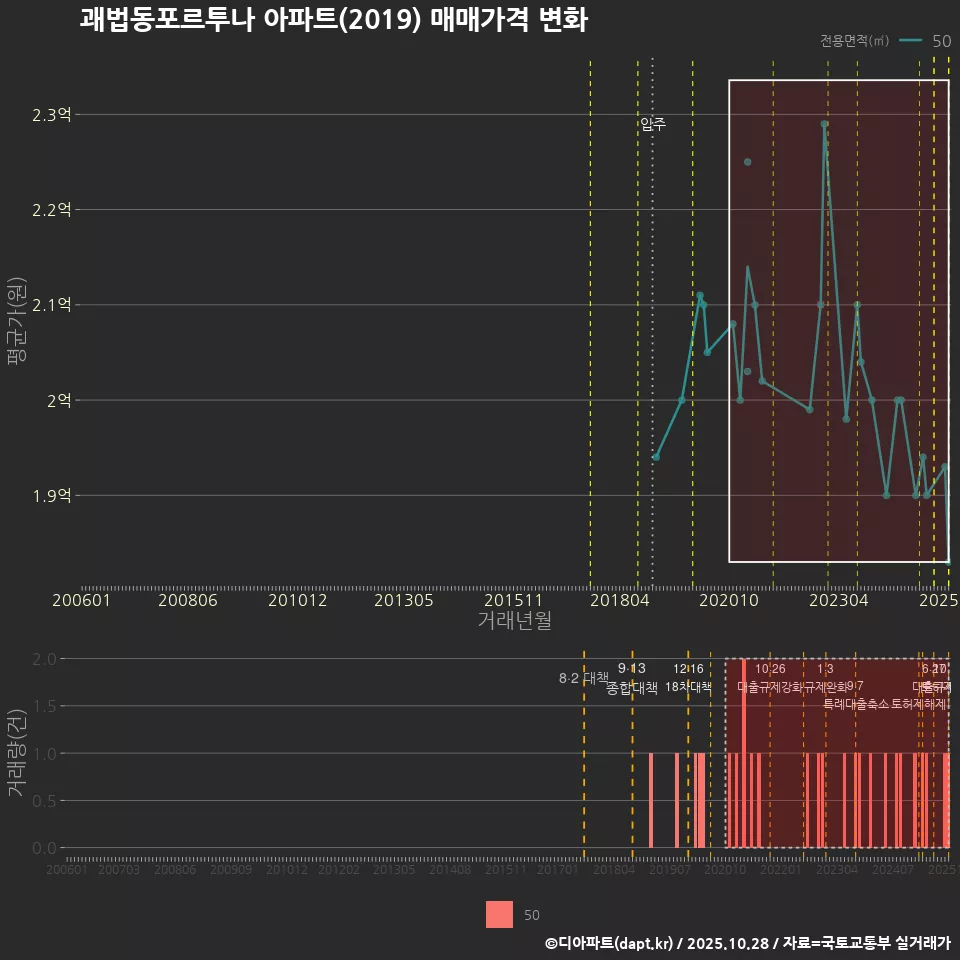Click the 2.29억 peak data point

[825, 123]
